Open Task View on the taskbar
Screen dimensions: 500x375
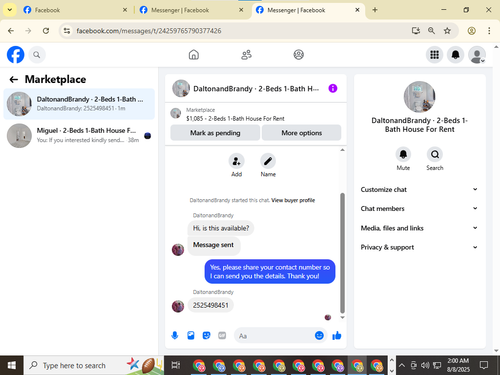point(176,365)
